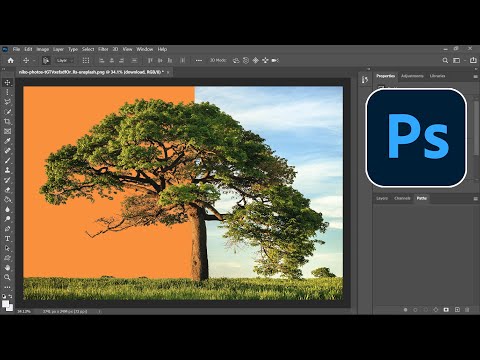The width and height of the screenshot is (480, 360).
Task: Open the File menu
Action: 16,49
